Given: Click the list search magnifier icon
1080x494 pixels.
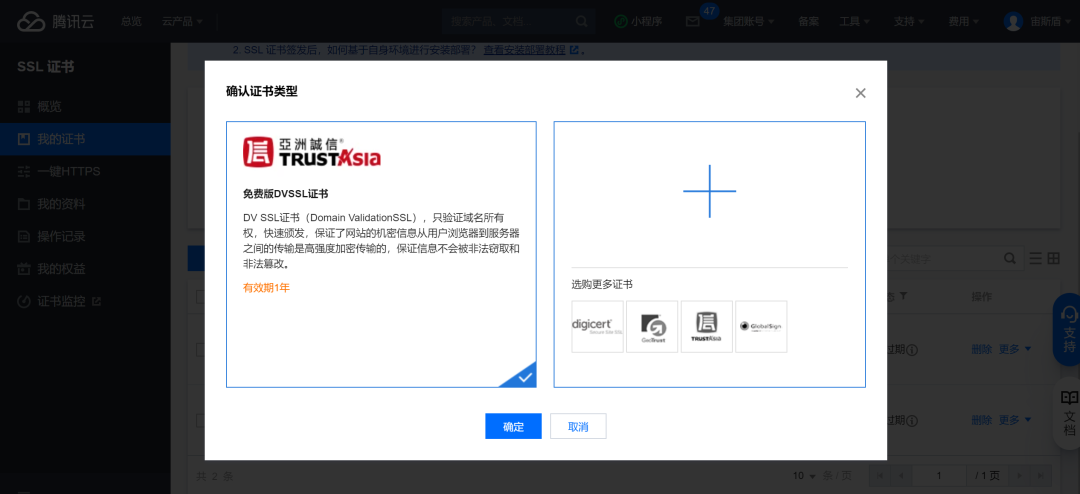Looking at the screenshot, I should 1010,258.
